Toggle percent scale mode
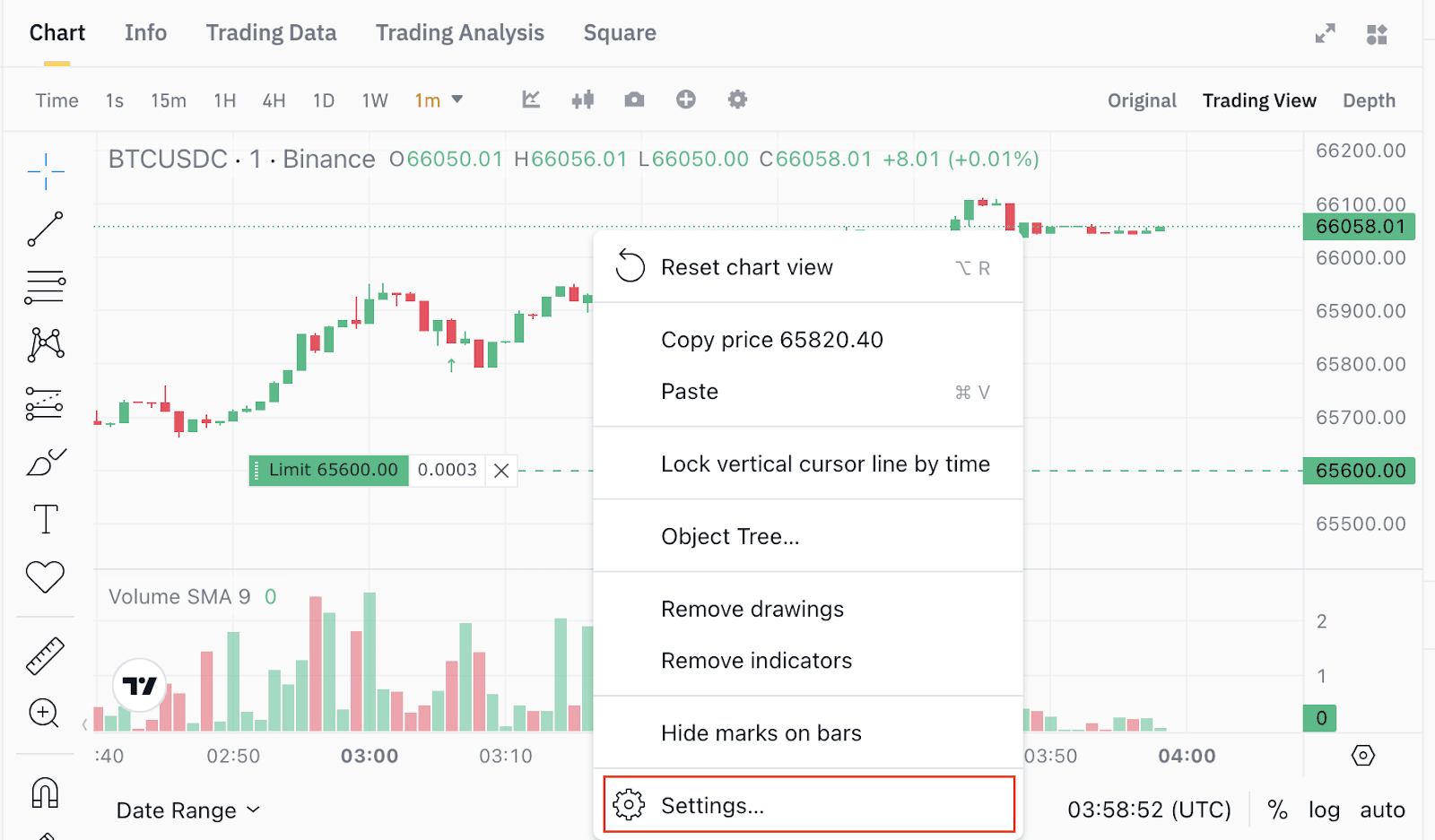1435x840 pixels. coord(1277,810)
